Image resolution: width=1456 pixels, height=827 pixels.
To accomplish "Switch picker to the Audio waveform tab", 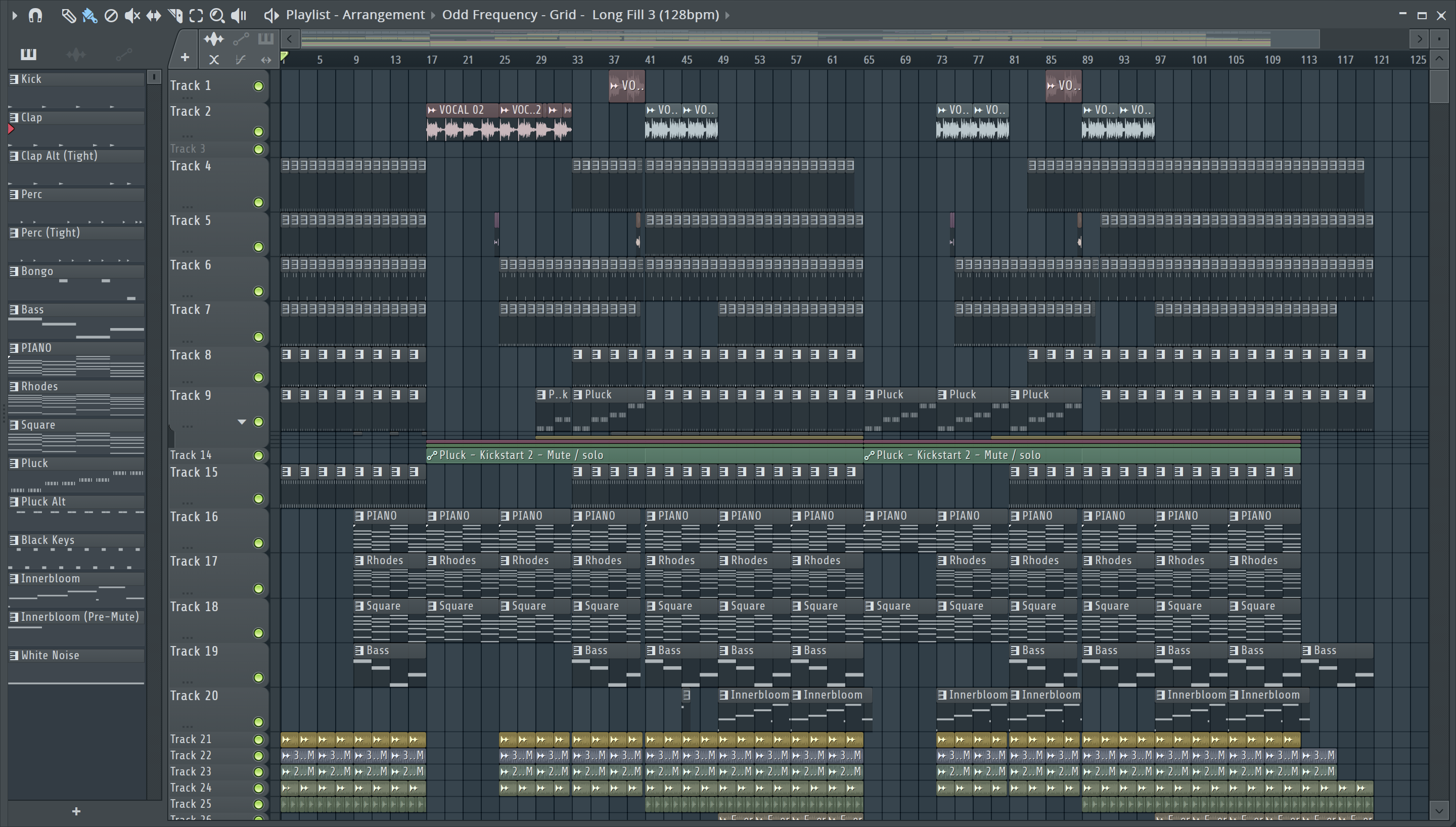I will coord(76,54).
